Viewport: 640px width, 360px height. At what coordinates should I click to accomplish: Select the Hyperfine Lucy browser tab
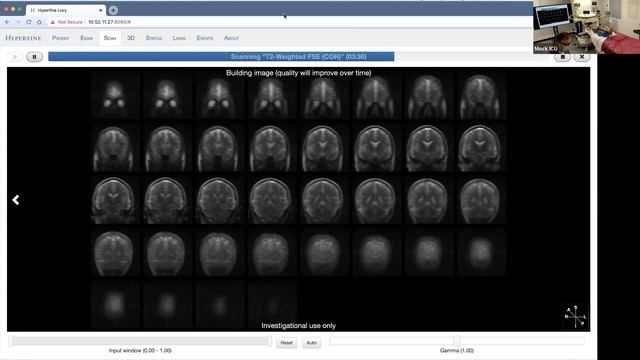(x=65, y=10)
